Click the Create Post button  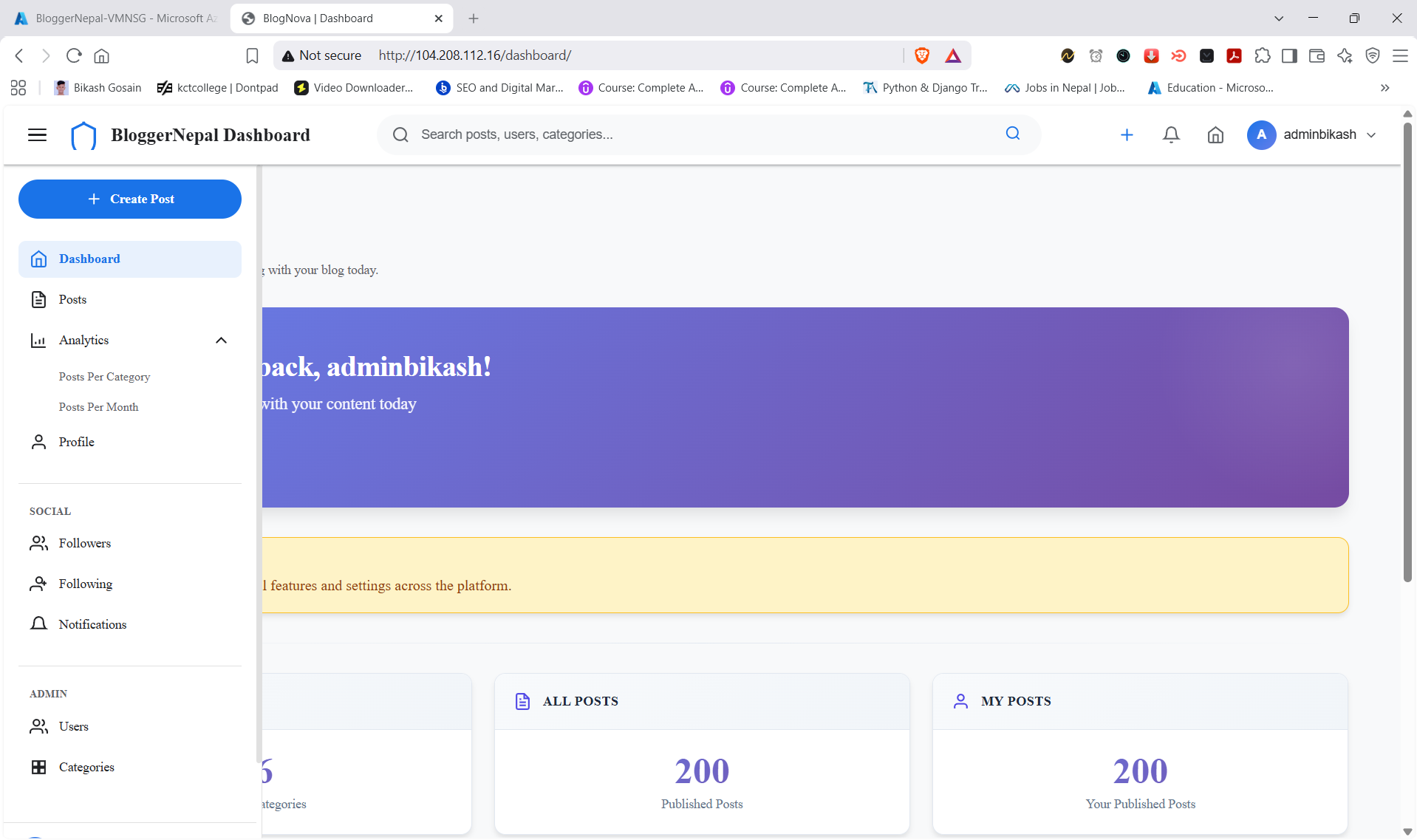pos(130,199)
